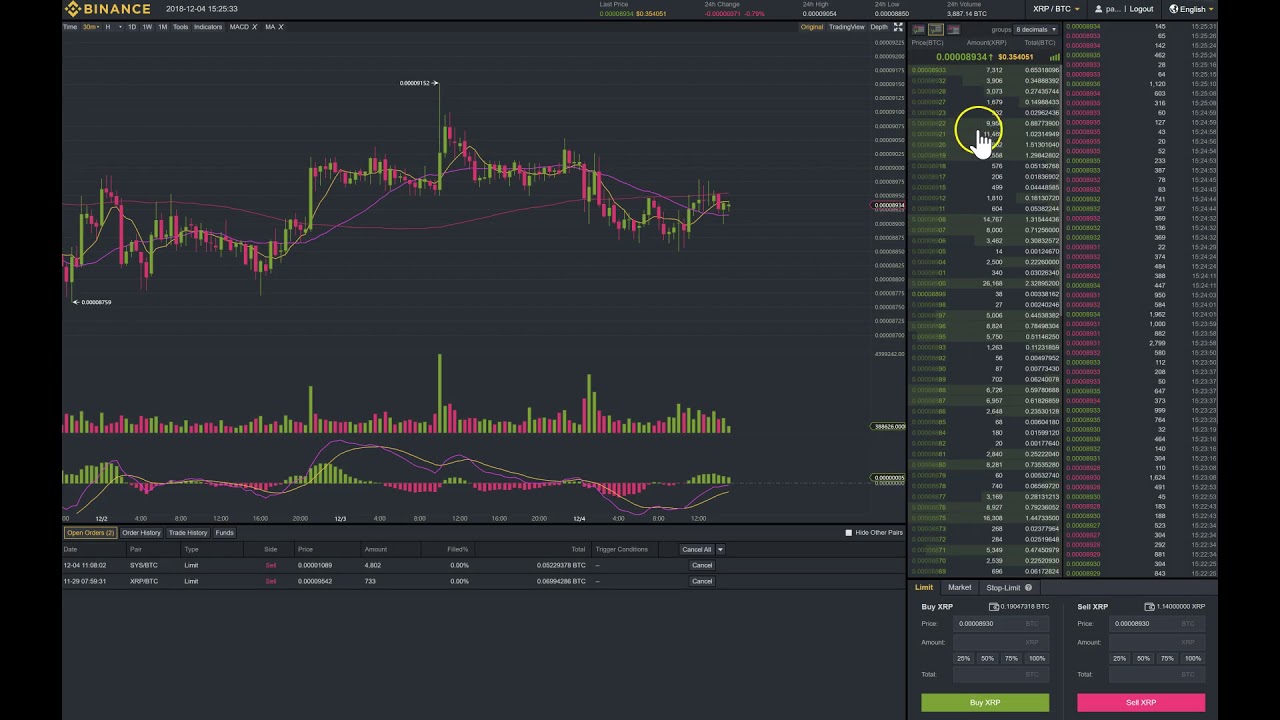Open the English language dropdown
Viewport: 1280px width, 720px height.
(x=1191, y=9)
